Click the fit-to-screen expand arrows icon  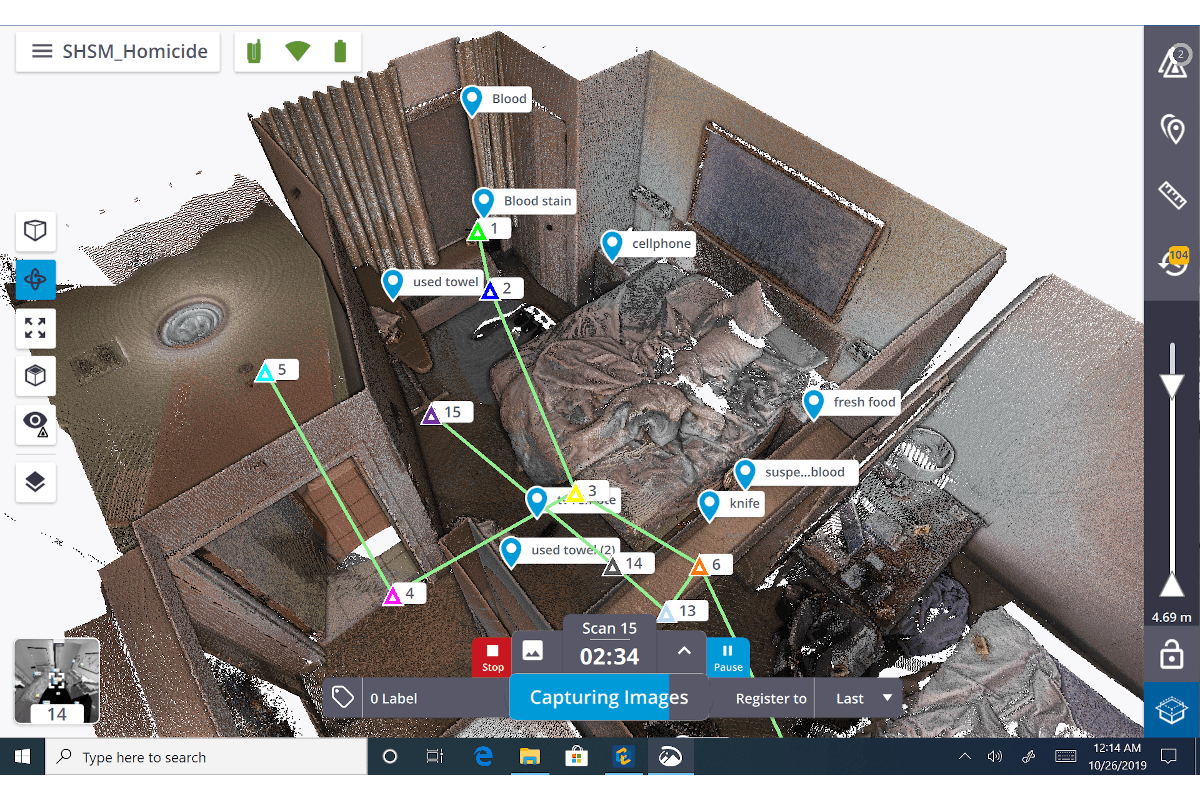click(35, 328)
